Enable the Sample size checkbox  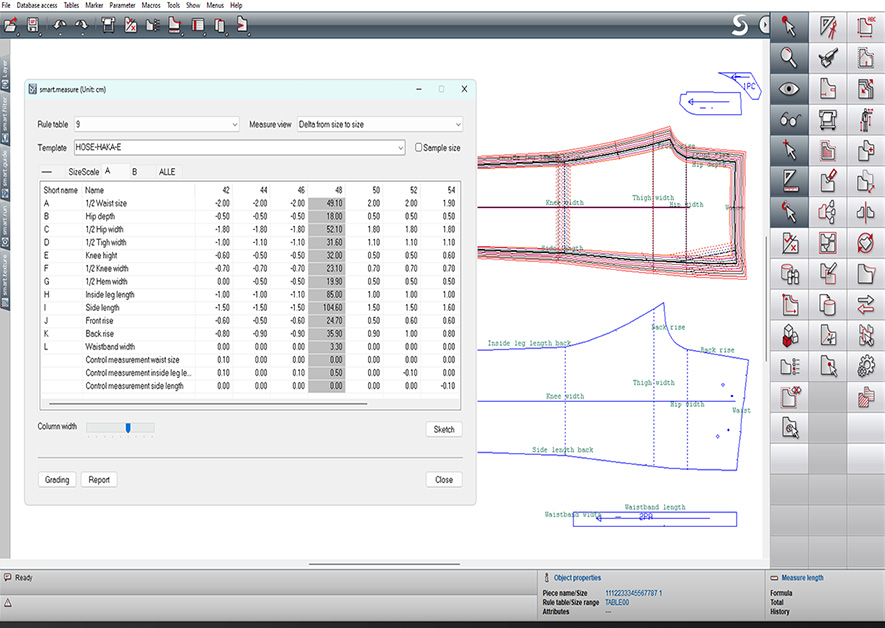[x=419, y=148]
